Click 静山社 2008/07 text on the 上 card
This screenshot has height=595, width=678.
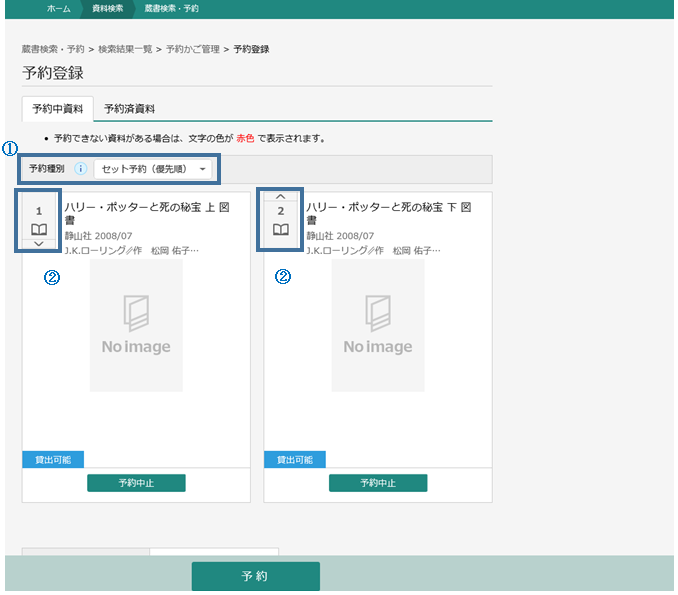99,236
